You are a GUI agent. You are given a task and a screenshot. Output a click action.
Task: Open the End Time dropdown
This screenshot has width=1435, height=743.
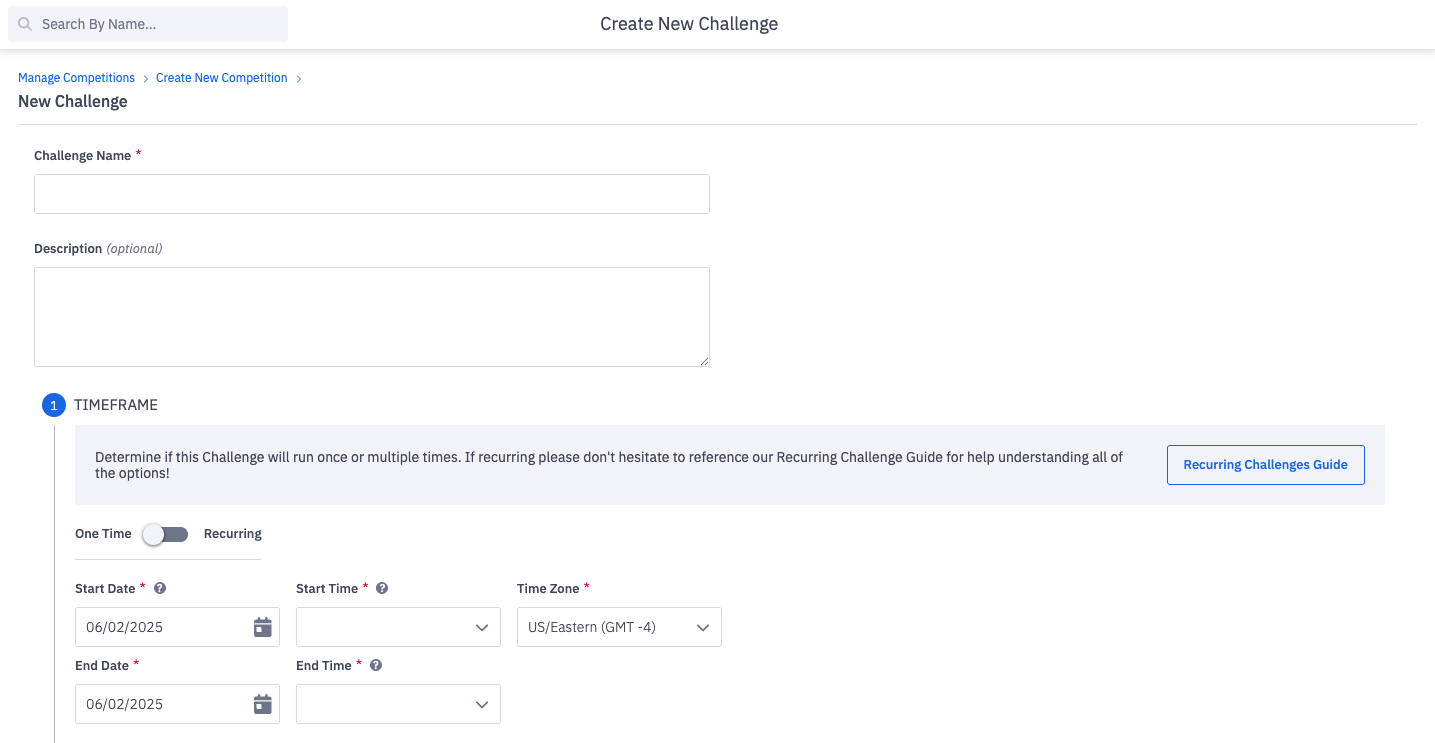pos(398,704)
